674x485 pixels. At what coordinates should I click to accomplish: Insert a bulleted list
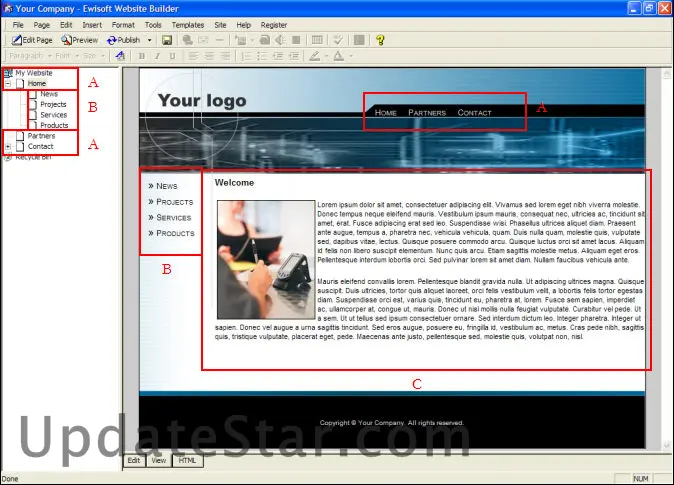click(262, 56)
